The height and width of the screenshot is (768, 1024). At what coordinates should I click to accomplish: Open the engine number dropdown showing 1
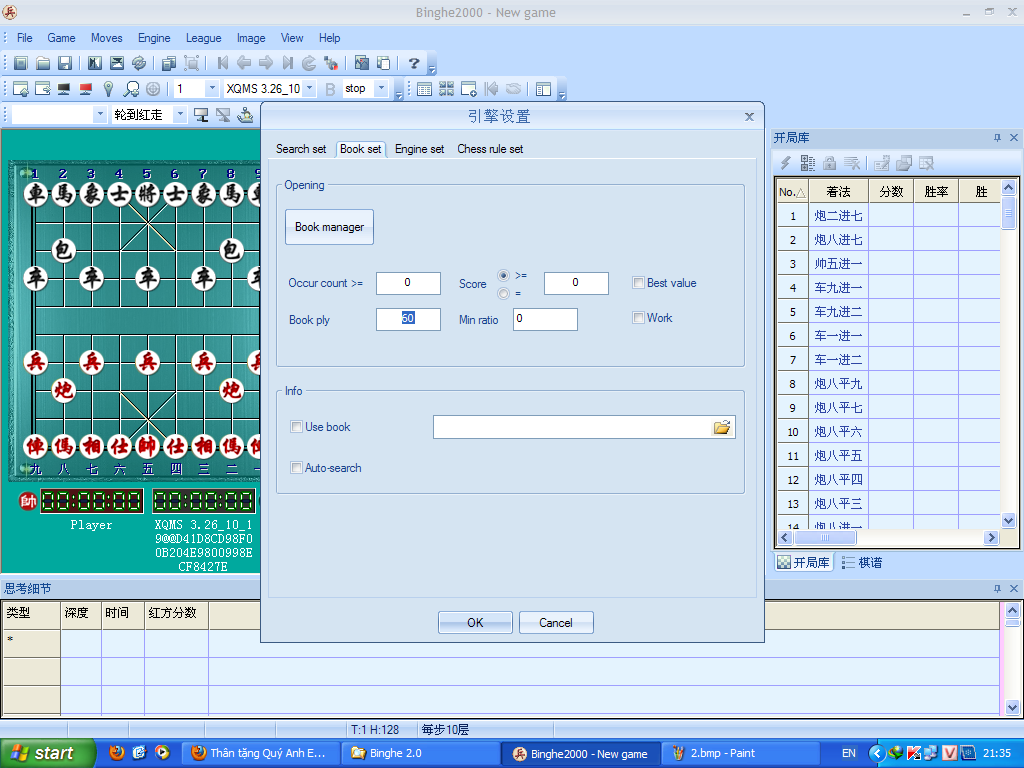coord(211,89)
